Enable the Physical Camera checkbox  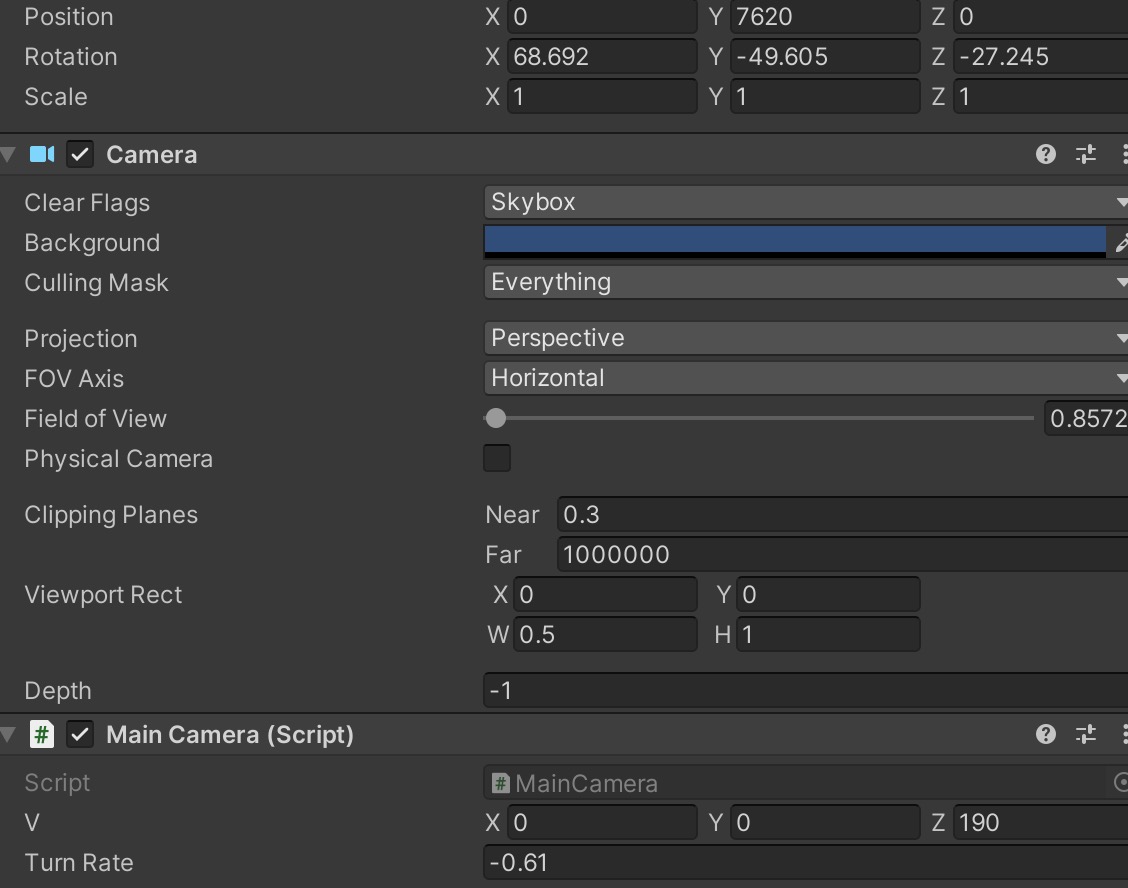tap(497, 459)
